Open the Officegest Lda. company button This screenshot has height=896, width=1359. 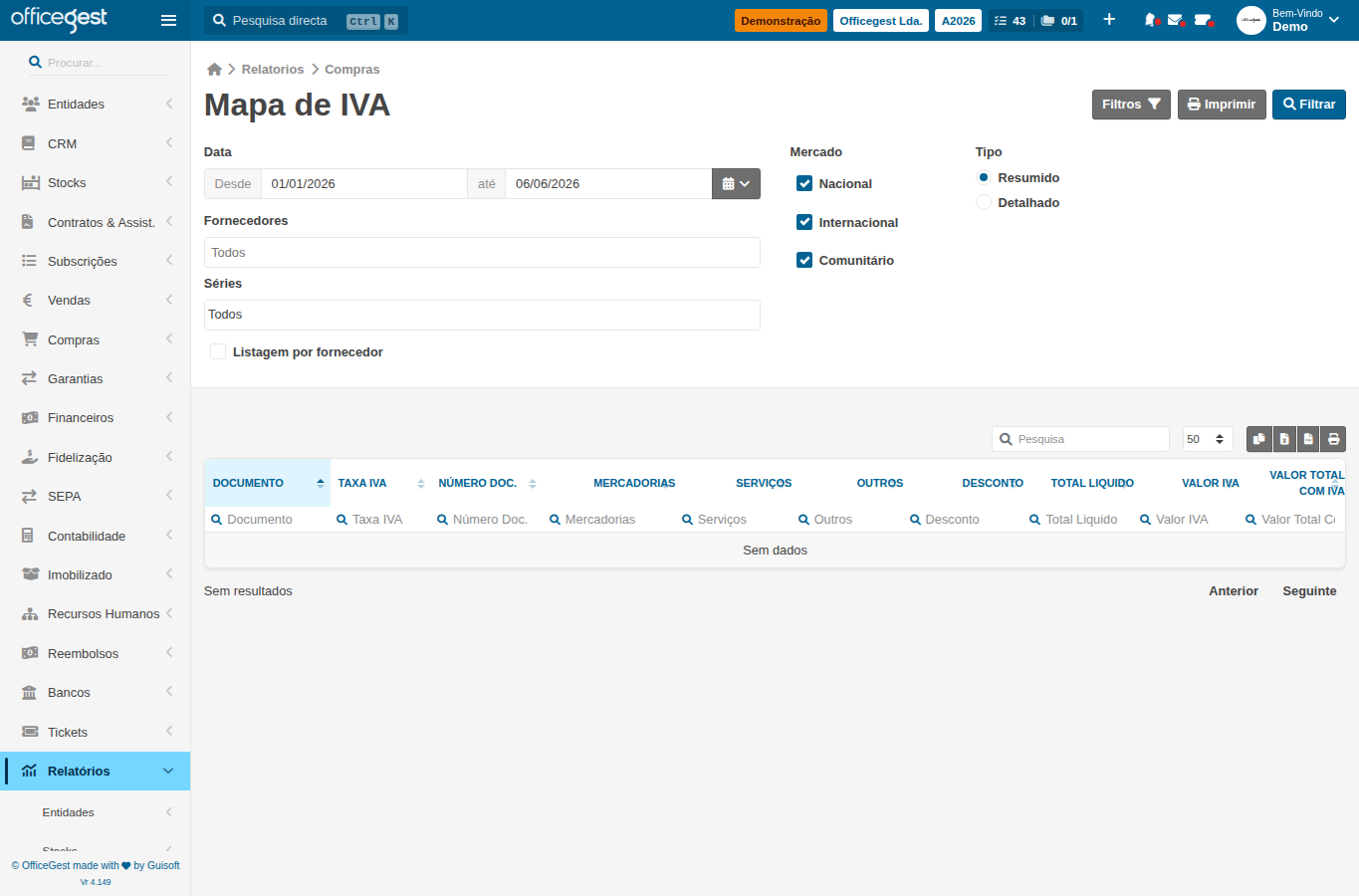[881, 20]
